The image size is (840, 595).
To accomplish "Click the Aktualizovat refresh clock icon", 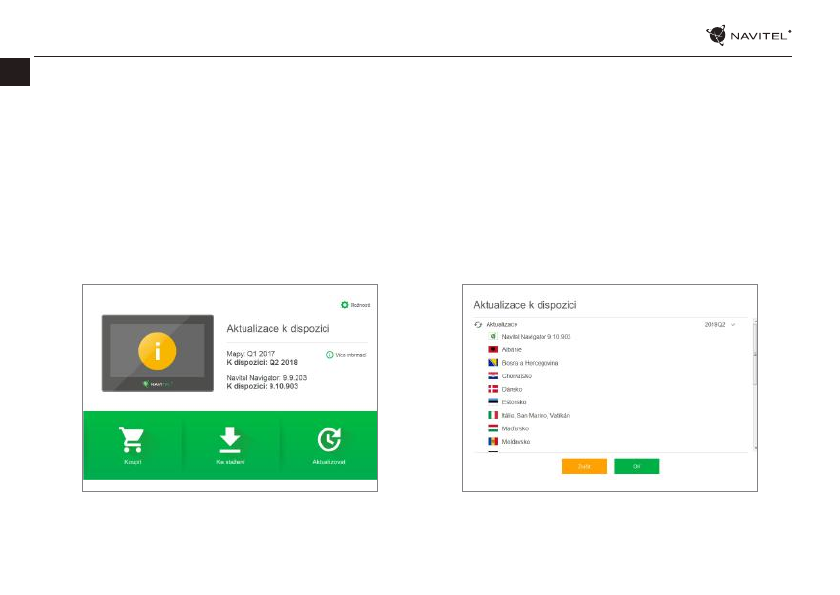I will [329, 440].
